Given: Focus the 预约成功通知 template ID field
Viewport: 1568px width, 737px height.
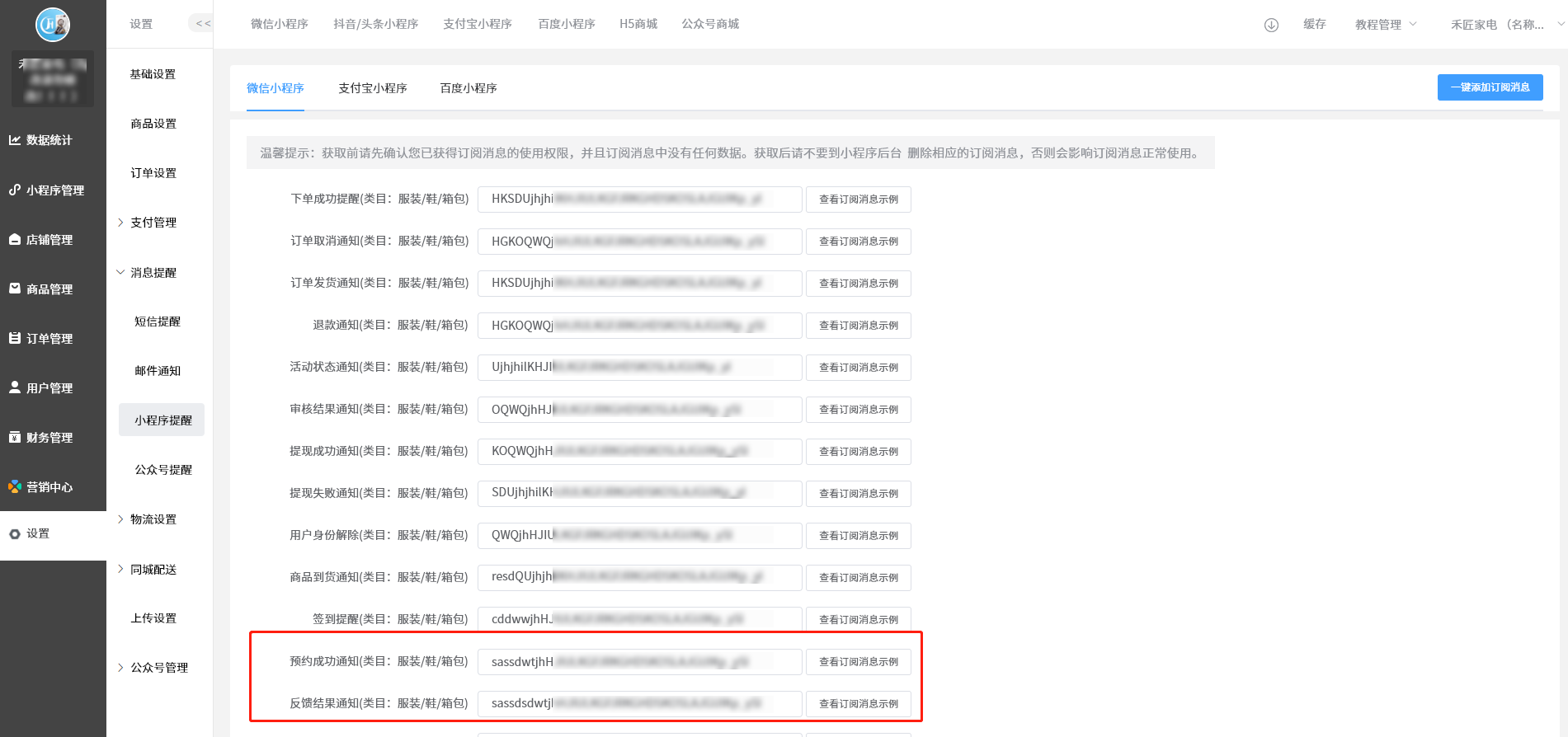Looking at the screenshot, I should 640,662.
